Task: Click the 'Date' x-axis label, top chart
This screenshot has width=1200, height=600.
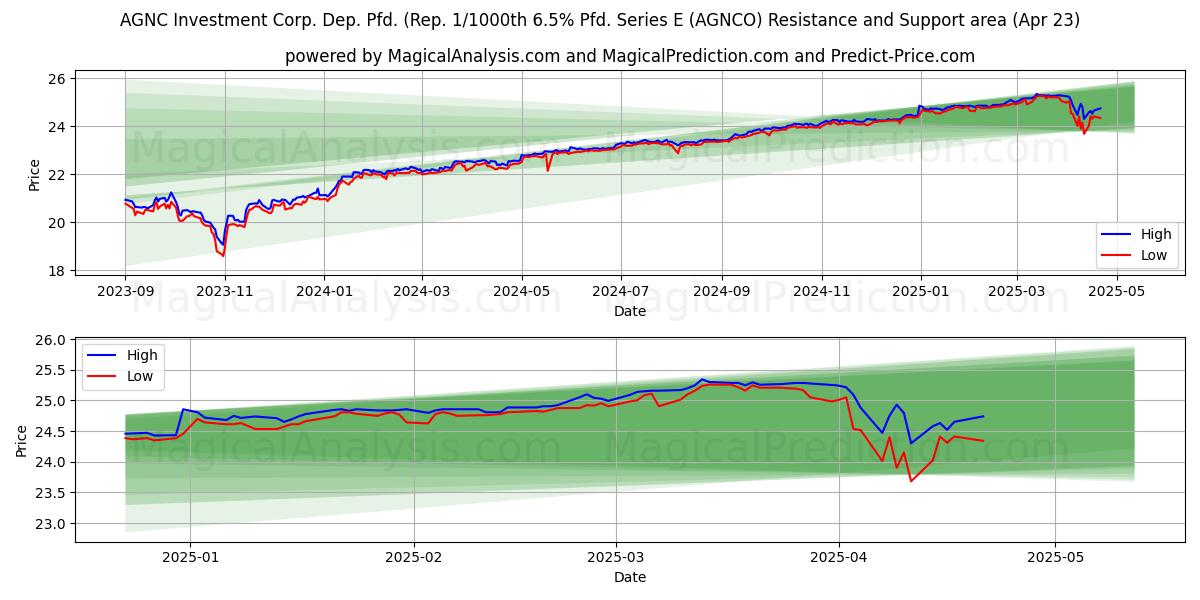Action: (630, 311)
